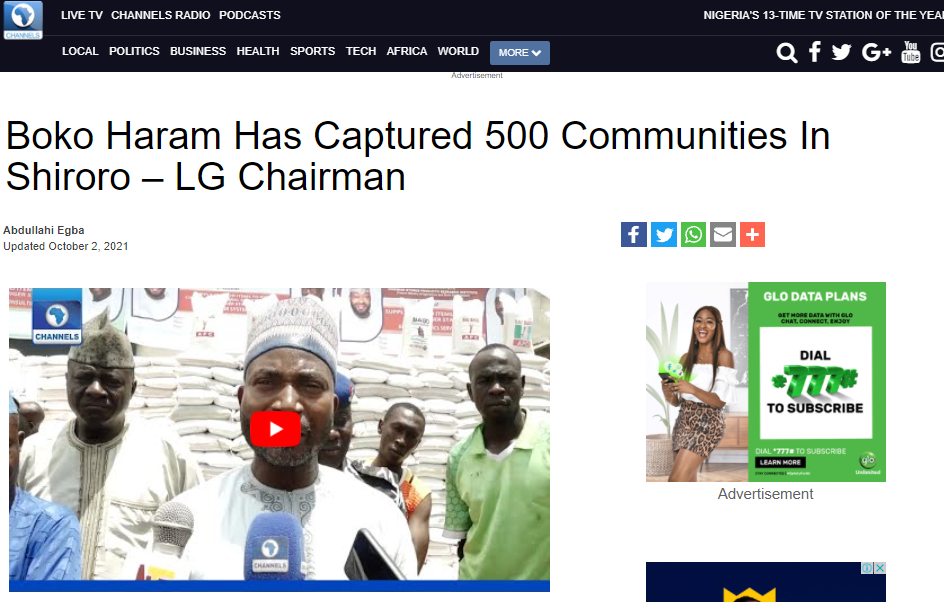The height and width of the screenshot is (602, 944).
Task: Share article via Twitter share button
Action: pyautogui.click(x=663, y=234)
